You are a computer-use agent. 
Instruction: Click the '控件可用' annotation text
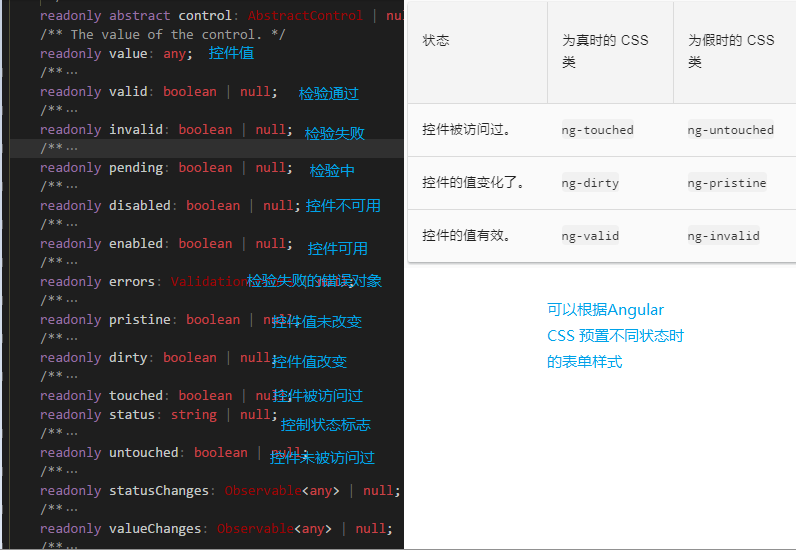338,249
